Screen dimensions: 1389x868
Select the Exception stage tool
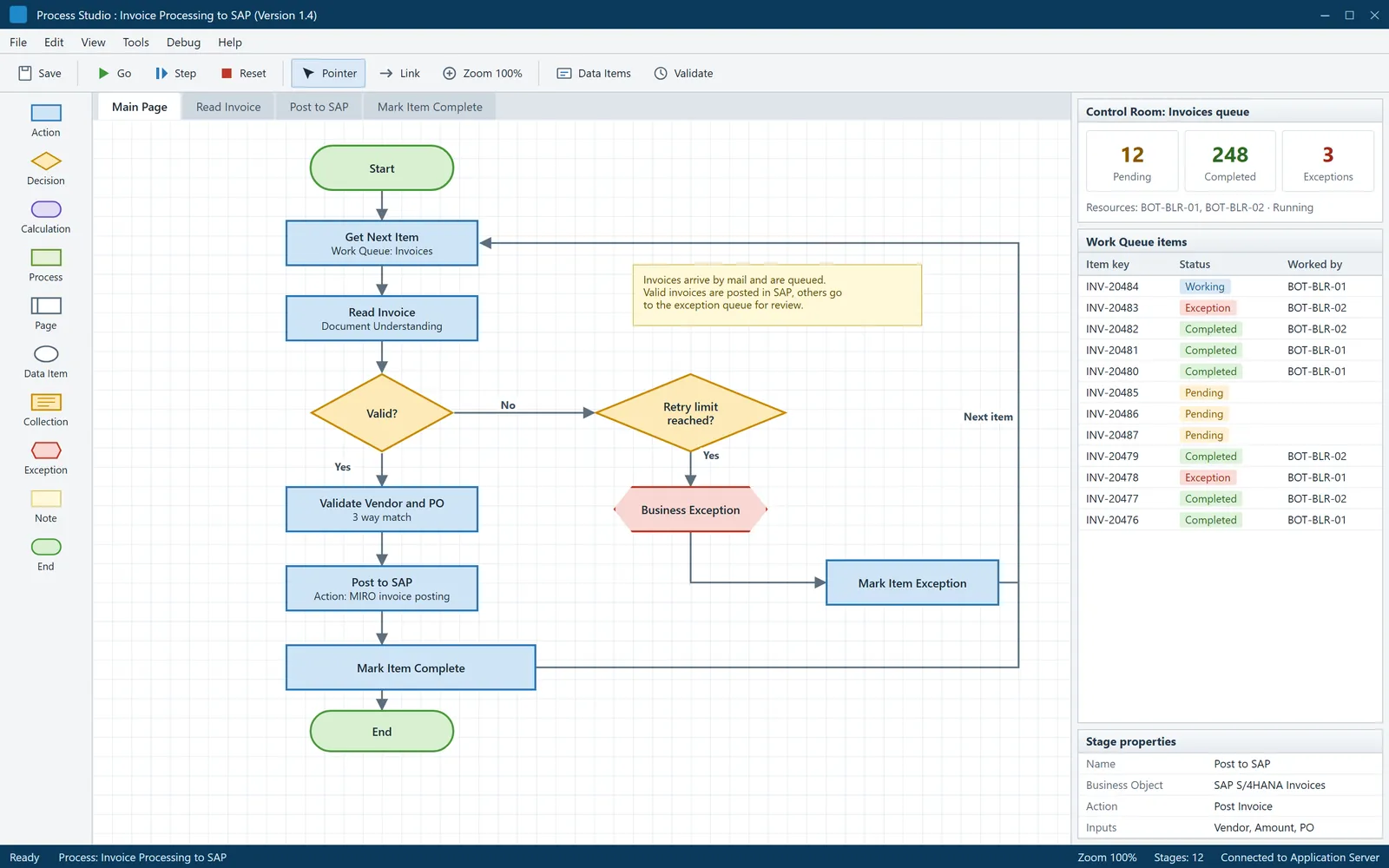pos(46,458)
